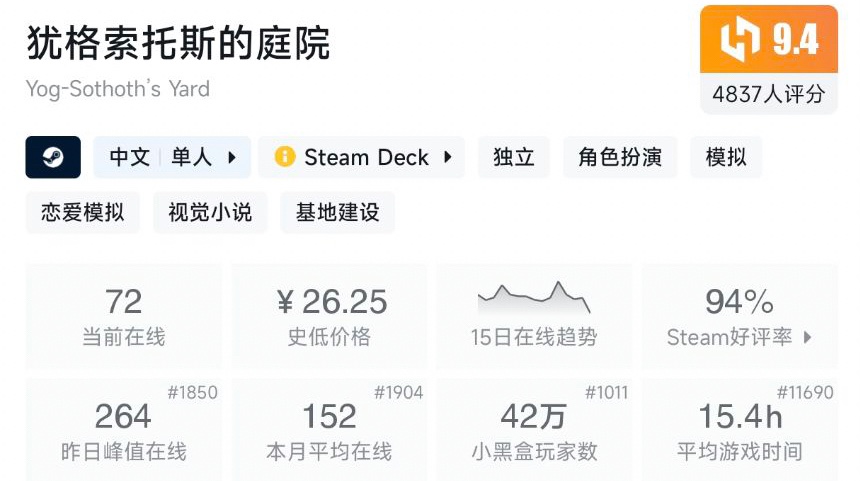This screenshot has width=860, height=481.
Task: View the 15日在线趋势 sparkline chart
Action: pos(534,297)
